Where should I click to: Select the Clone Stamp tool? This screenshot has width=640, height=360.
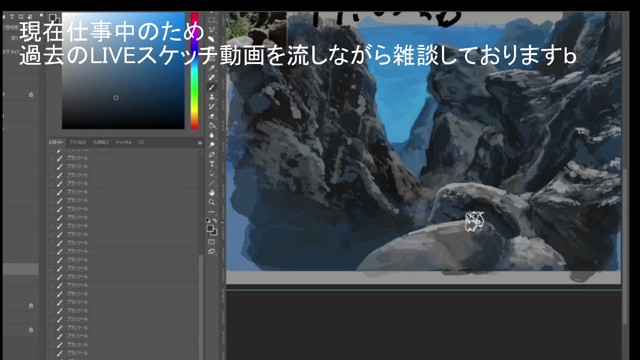212,97
